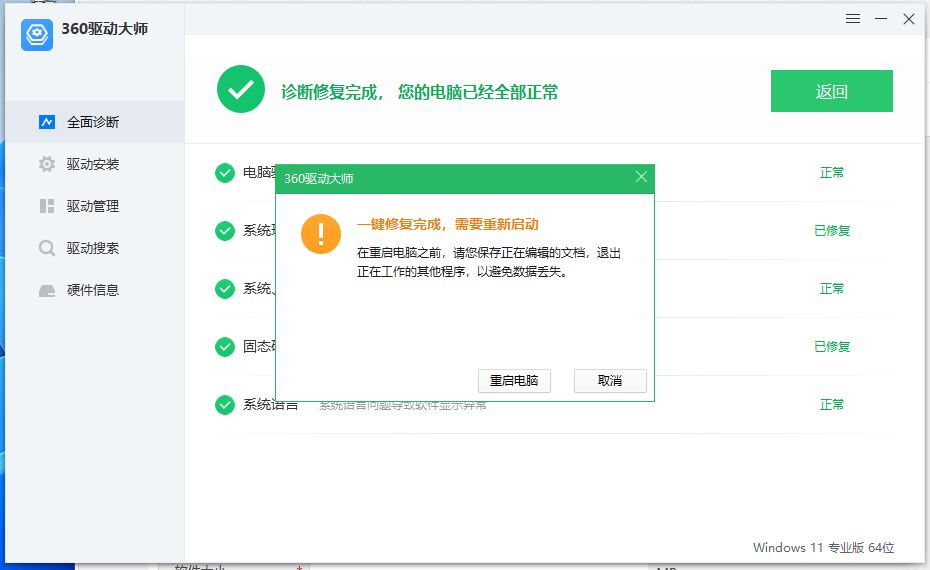Click the 驱动管理 grid icon

tap(47, 206)
